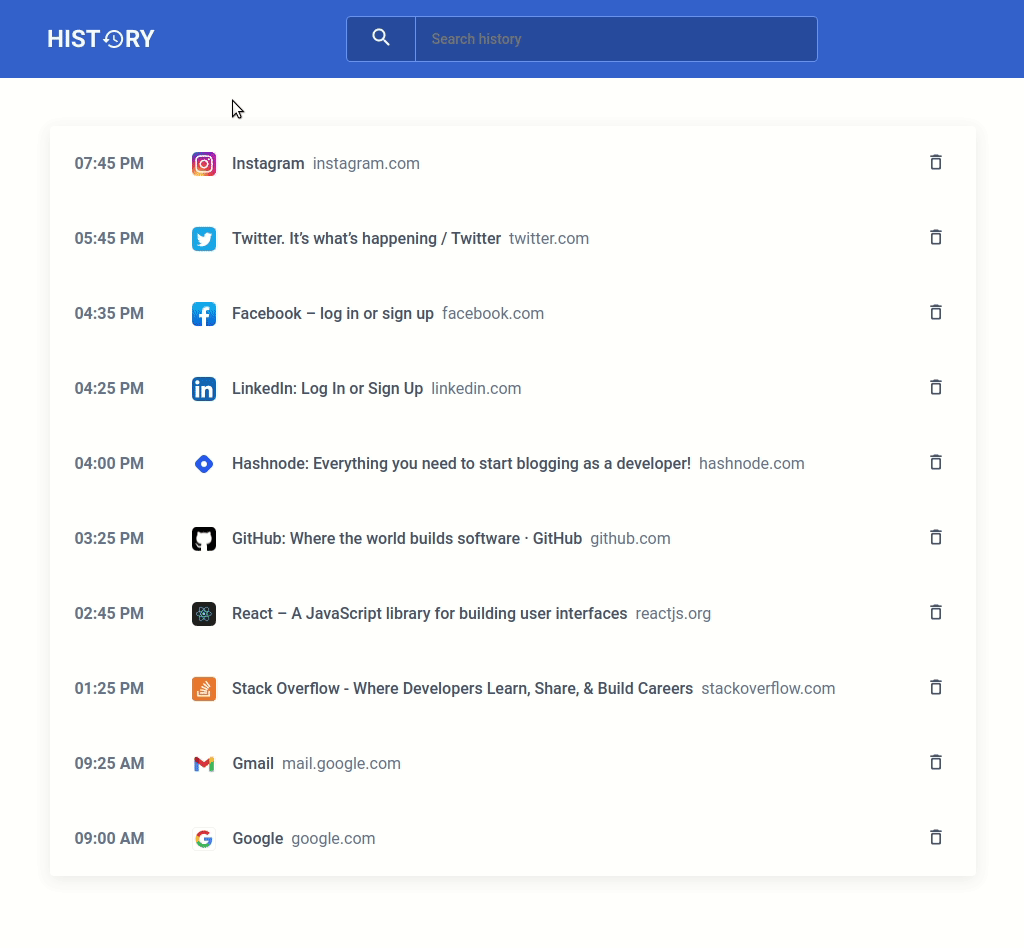Remove the Facebook entry using its trash icon
The width and height of the screenshot is (1024, 948).
point(936,312)
